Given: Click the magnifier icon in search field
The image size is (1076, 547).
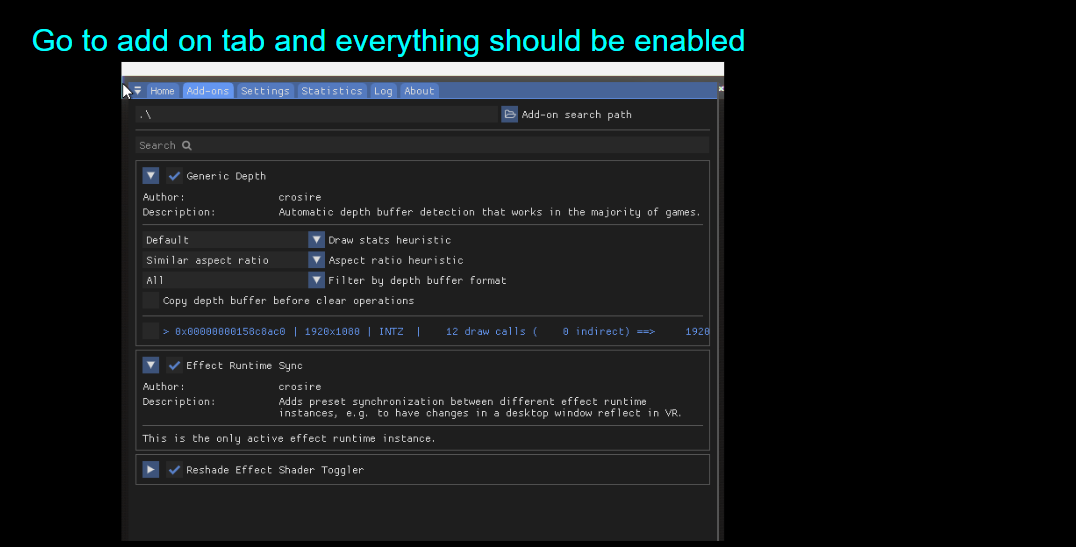Looking at the screenshot, I should pos(187,146).
